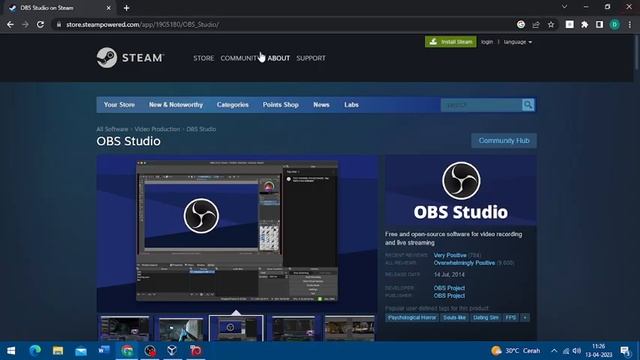Open the Chrome profile avatar
Screen dimensions: 640x360
click(x=615, y=24)
